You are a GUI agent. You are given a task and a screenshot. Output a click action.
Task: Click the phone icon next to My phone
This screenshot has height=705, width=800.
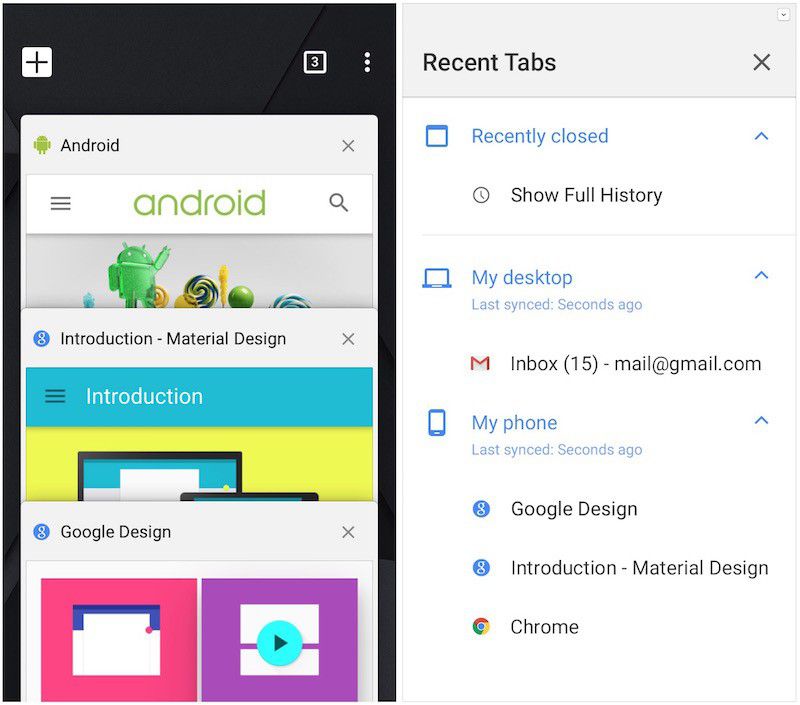(439, 422)
